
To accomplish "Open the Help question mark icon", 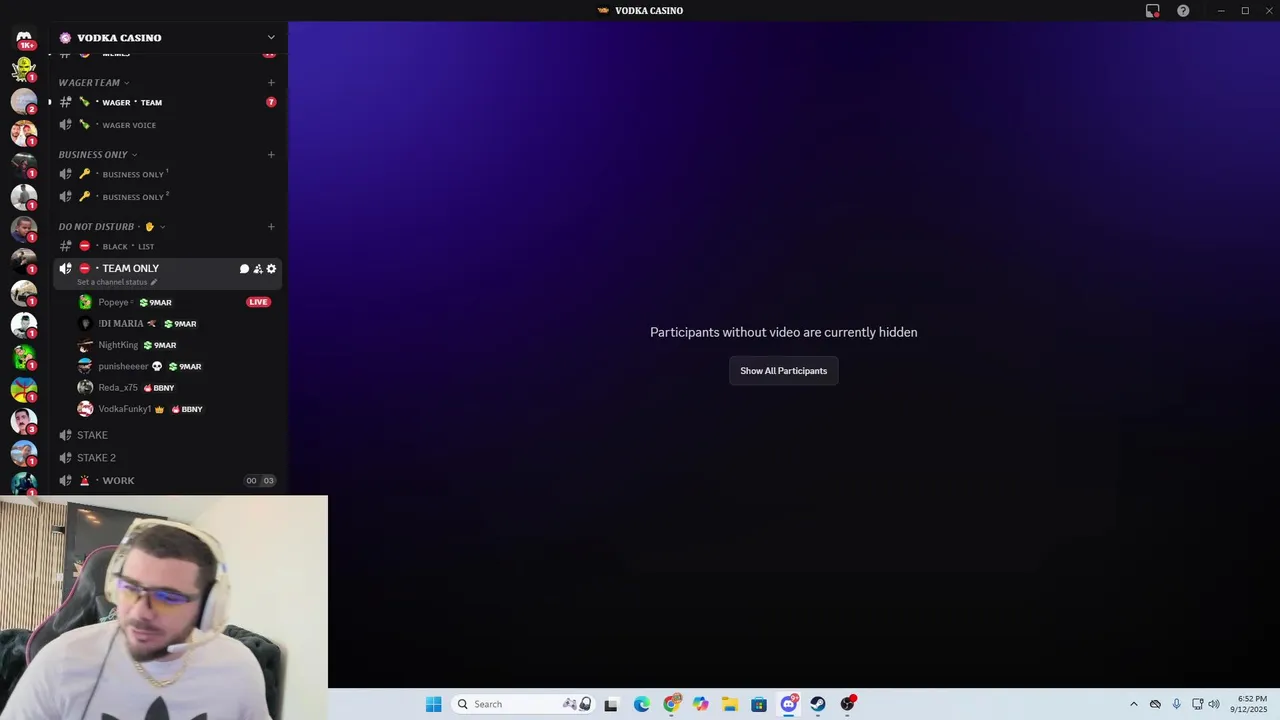I will coord(1184,11).
